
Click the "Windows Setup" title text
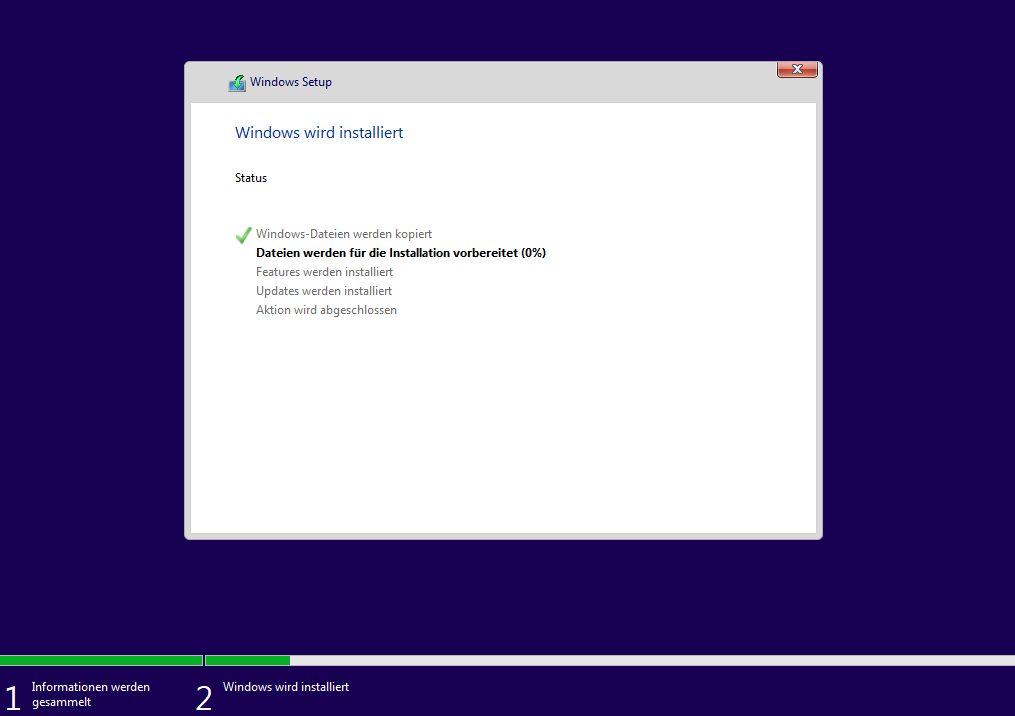291,82
